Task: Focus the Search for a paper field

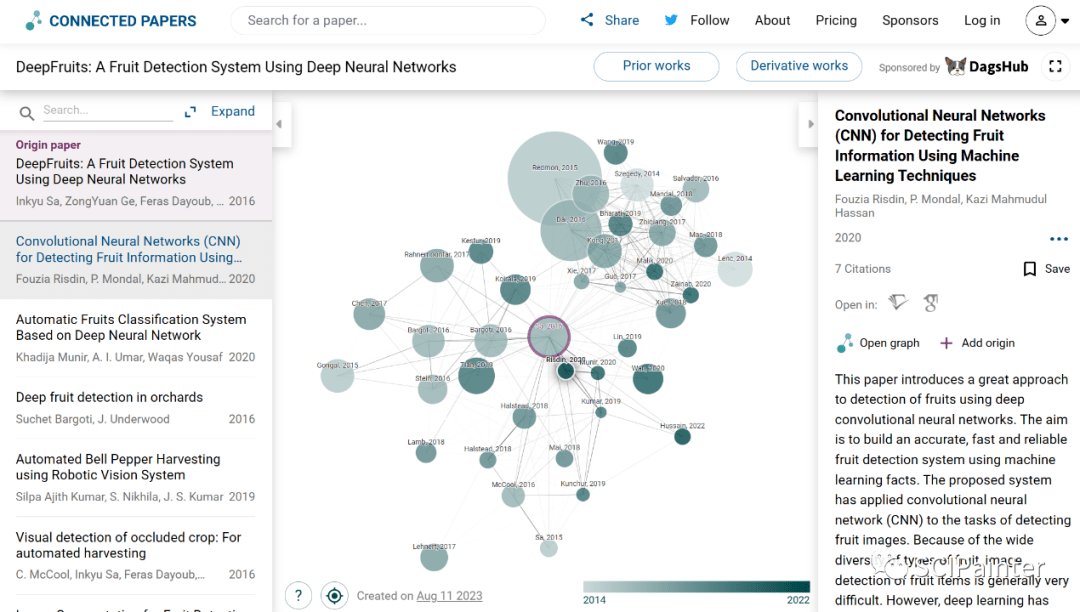Action: pos(388,21)
